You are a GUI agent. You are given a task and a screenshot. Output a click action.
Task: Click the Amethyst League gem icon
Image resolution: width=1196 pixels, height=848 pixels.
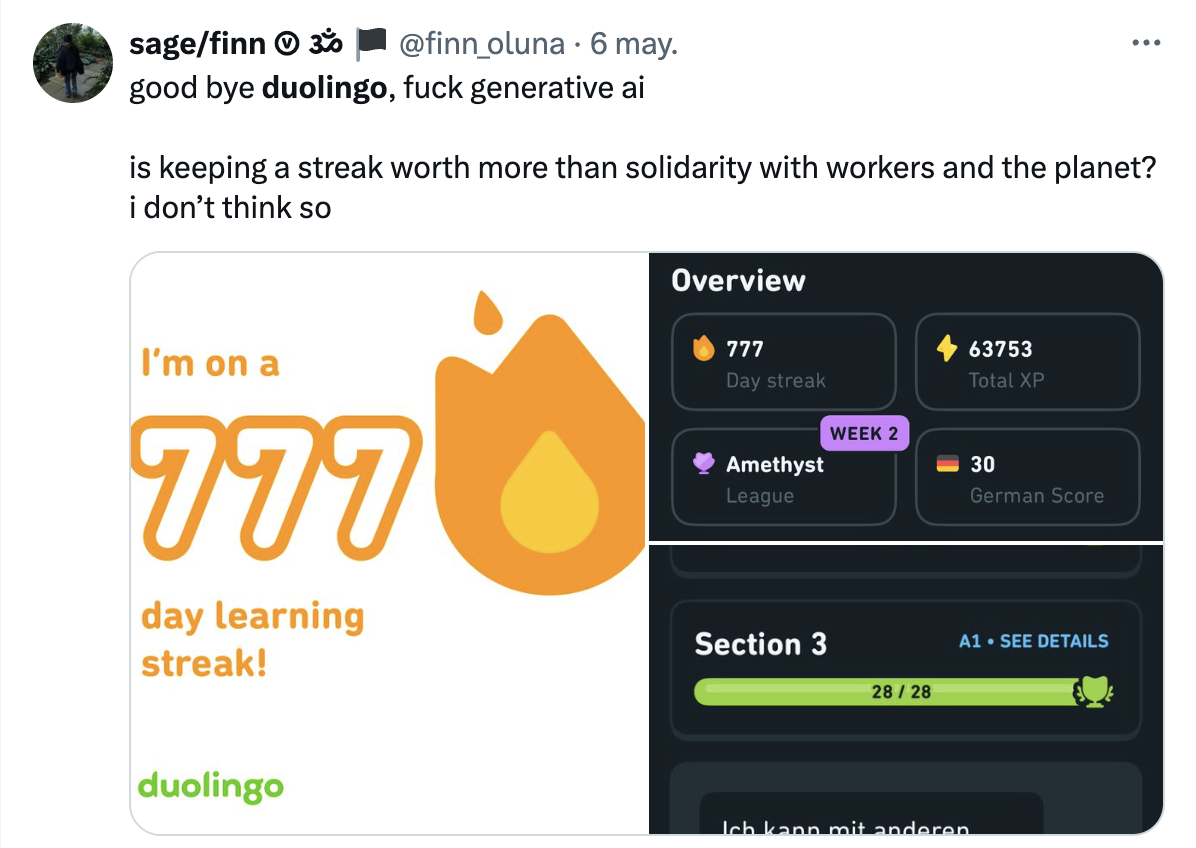[x=704, y=464]
